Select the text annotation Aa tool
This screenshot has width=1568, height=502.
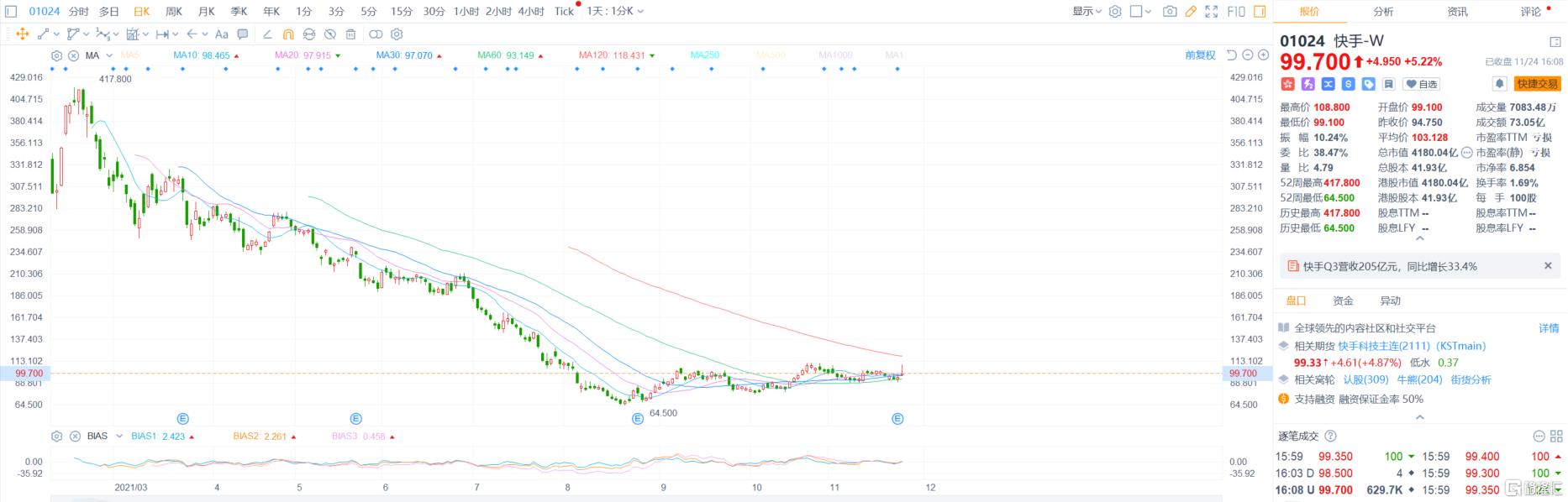click(x=222, y=34)
